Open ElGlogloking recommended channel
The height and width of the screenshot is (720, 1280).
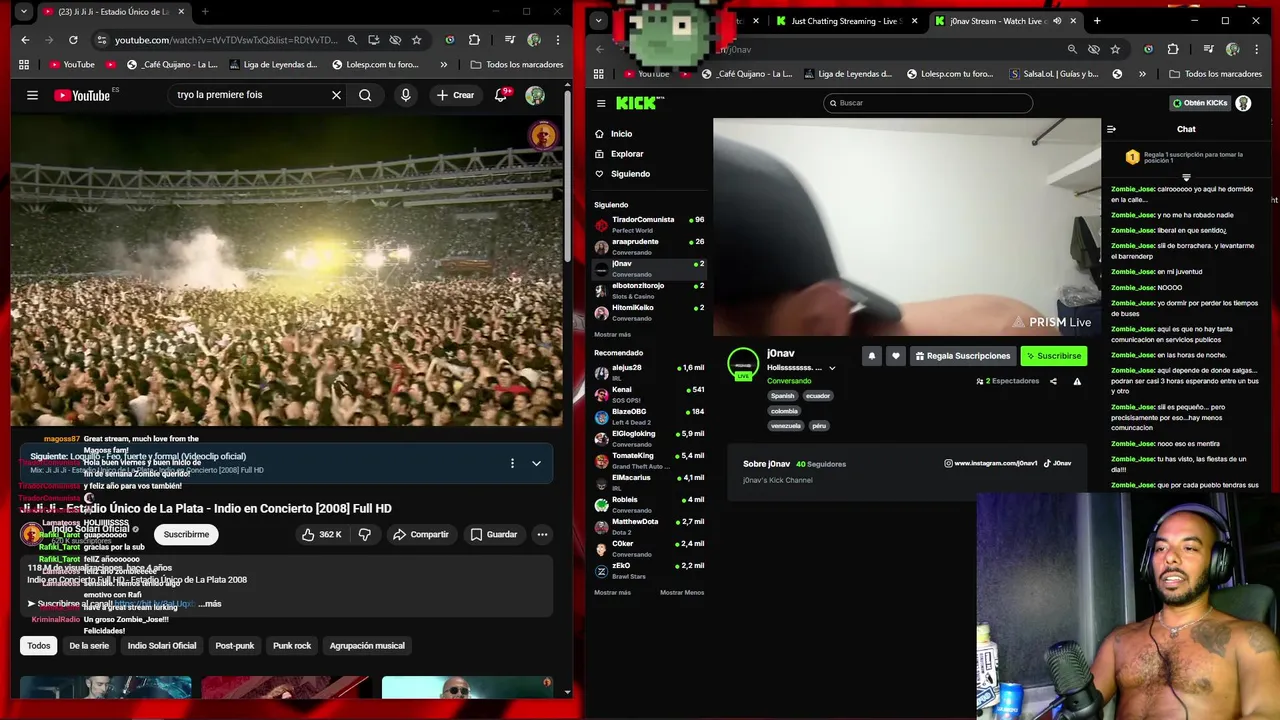650,439
